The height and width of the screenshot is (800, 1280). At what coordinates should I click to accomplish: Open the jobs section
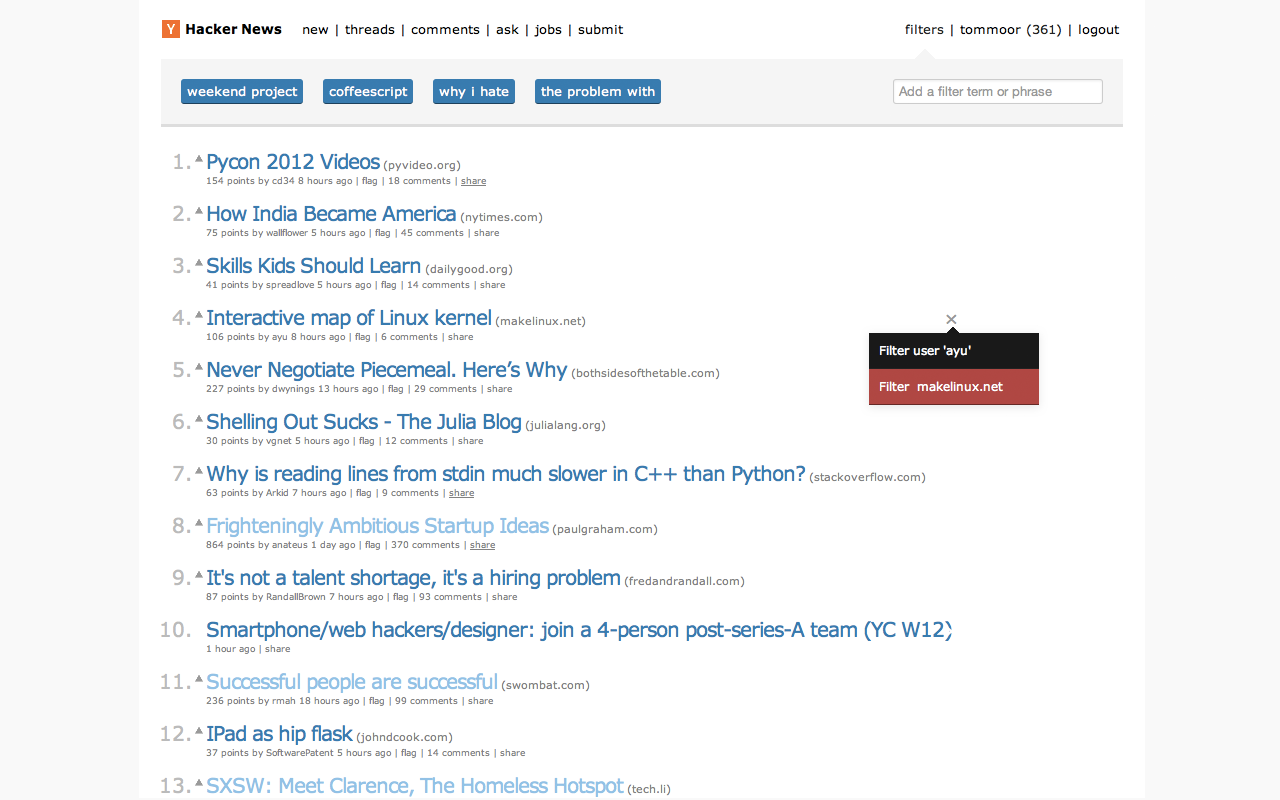[x=548, y=30]
